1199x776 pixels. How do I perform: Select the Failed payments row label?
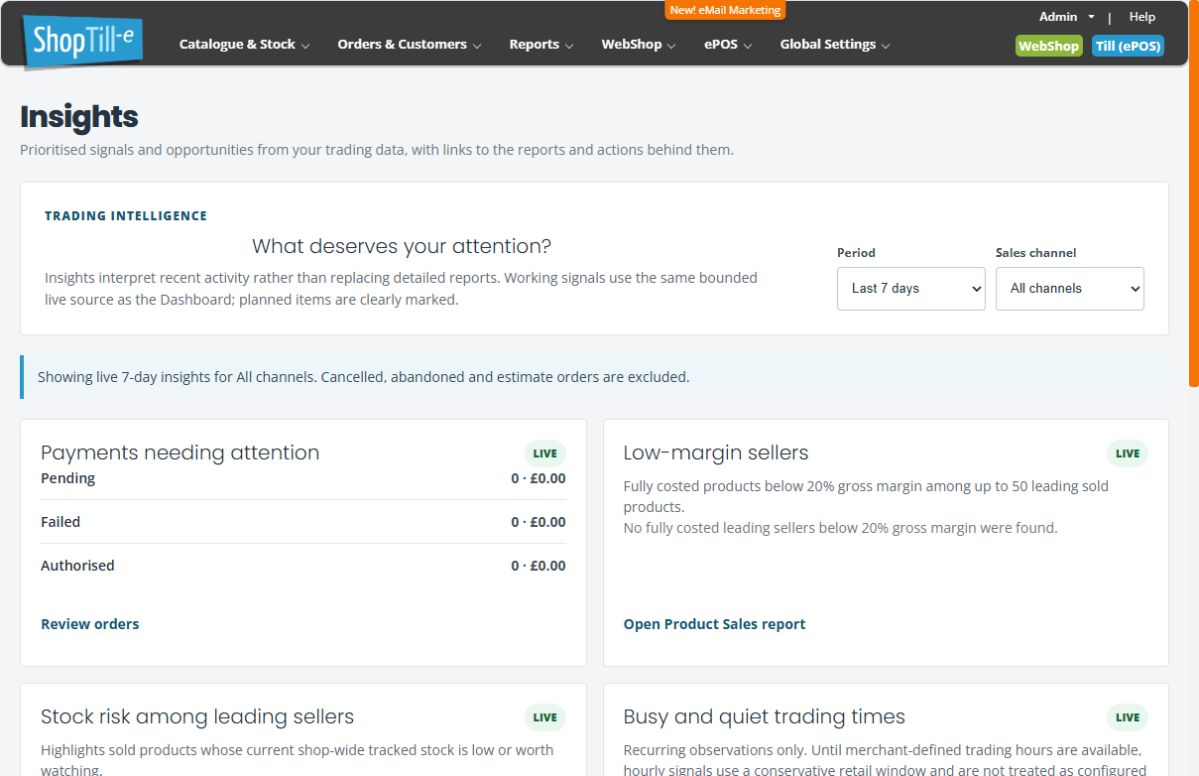click(60, 521)
